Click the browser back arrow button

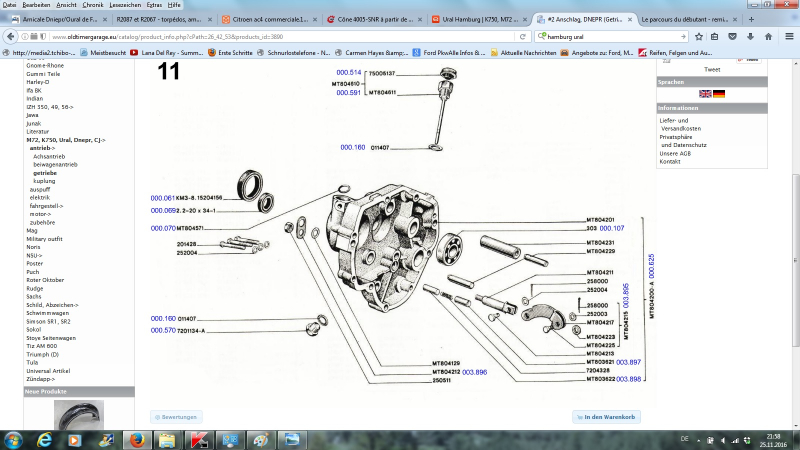tap(13, 37)
